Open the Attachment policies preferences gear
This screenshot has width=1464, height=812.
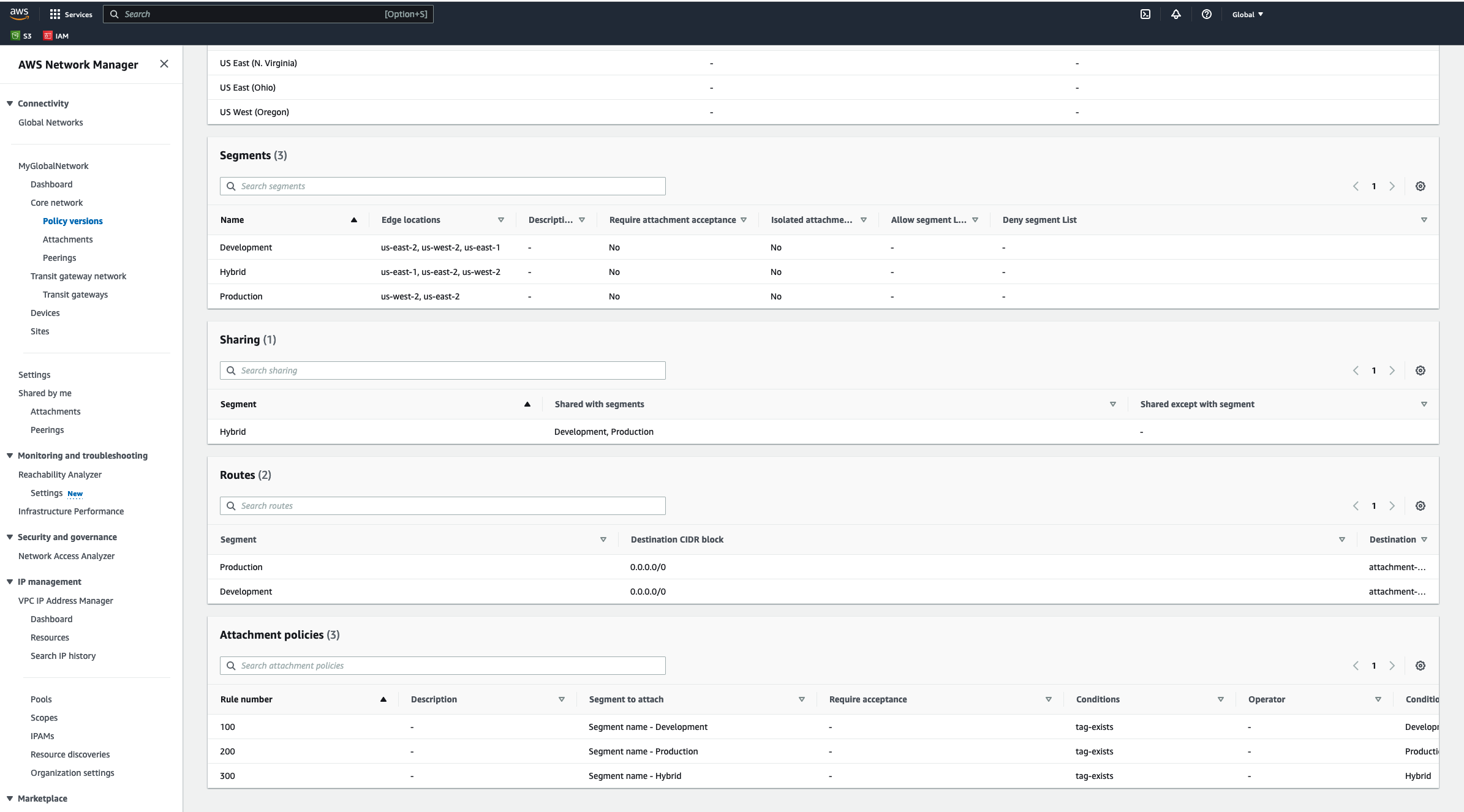(x=1420, y=665)
